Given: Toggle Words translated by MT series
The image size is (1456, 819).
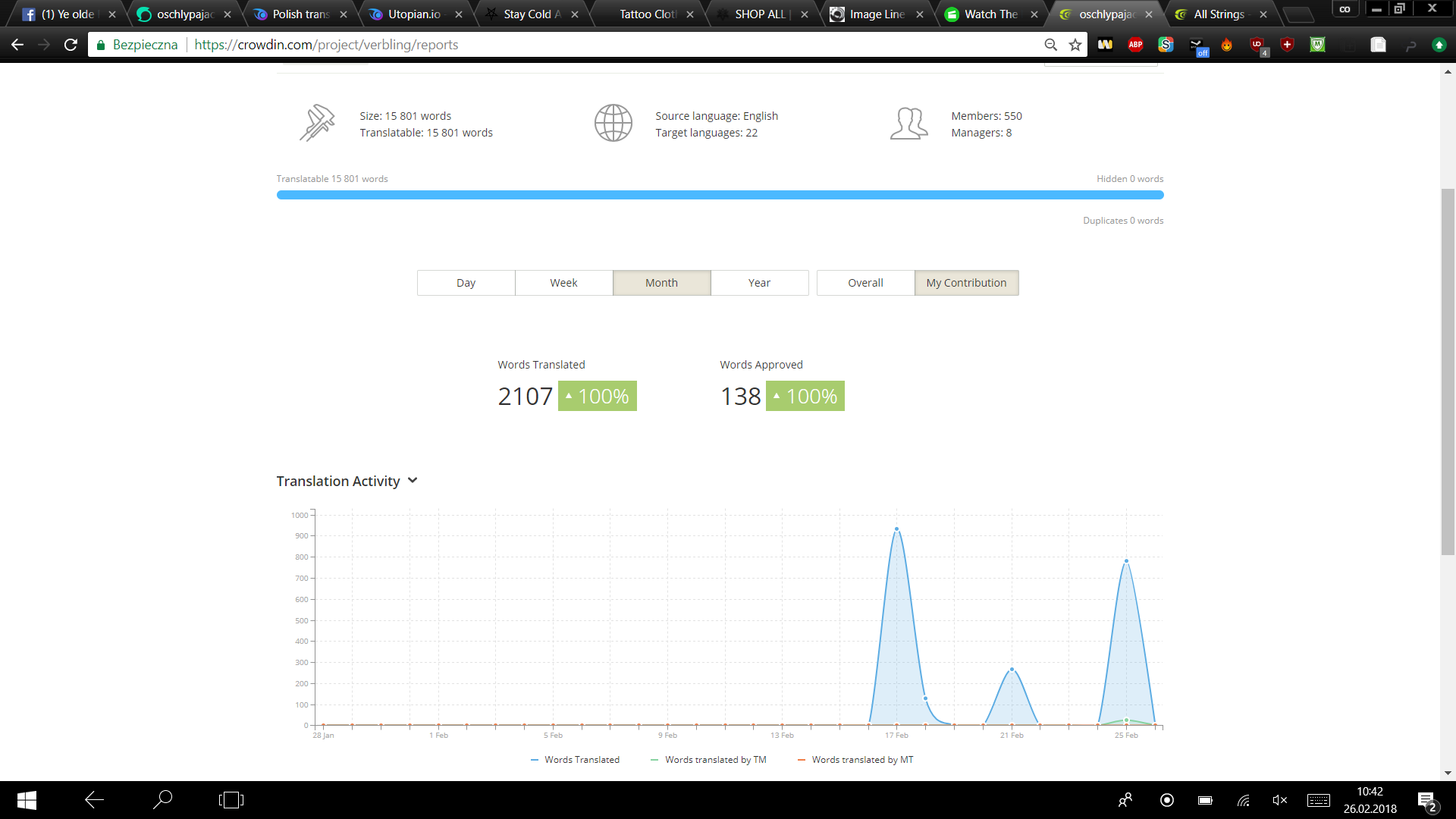Looking at the screenshot, I should pyautogui.click(x=855, y=760).
